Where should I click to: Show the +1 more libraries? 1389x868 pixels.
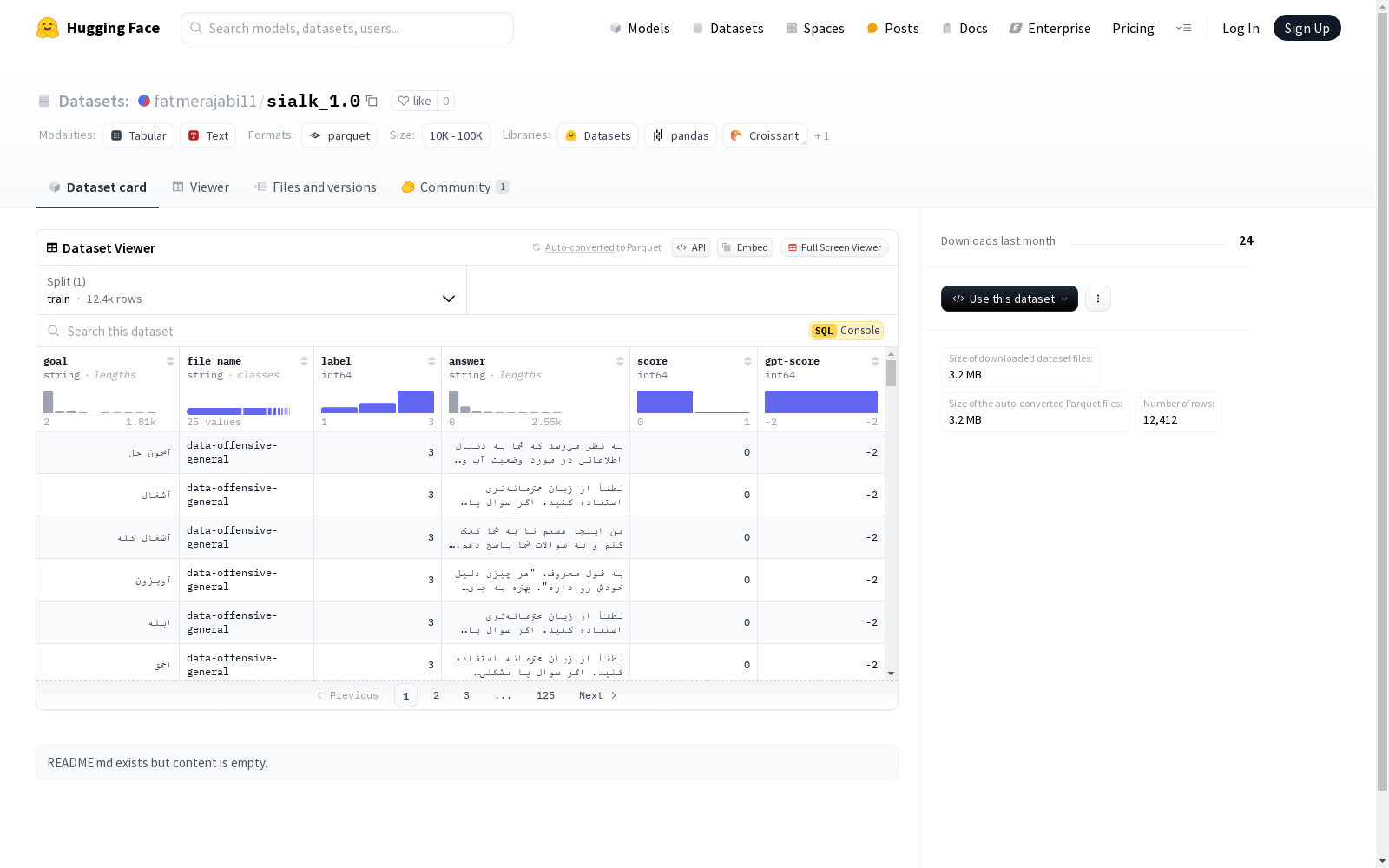(822, 135)
